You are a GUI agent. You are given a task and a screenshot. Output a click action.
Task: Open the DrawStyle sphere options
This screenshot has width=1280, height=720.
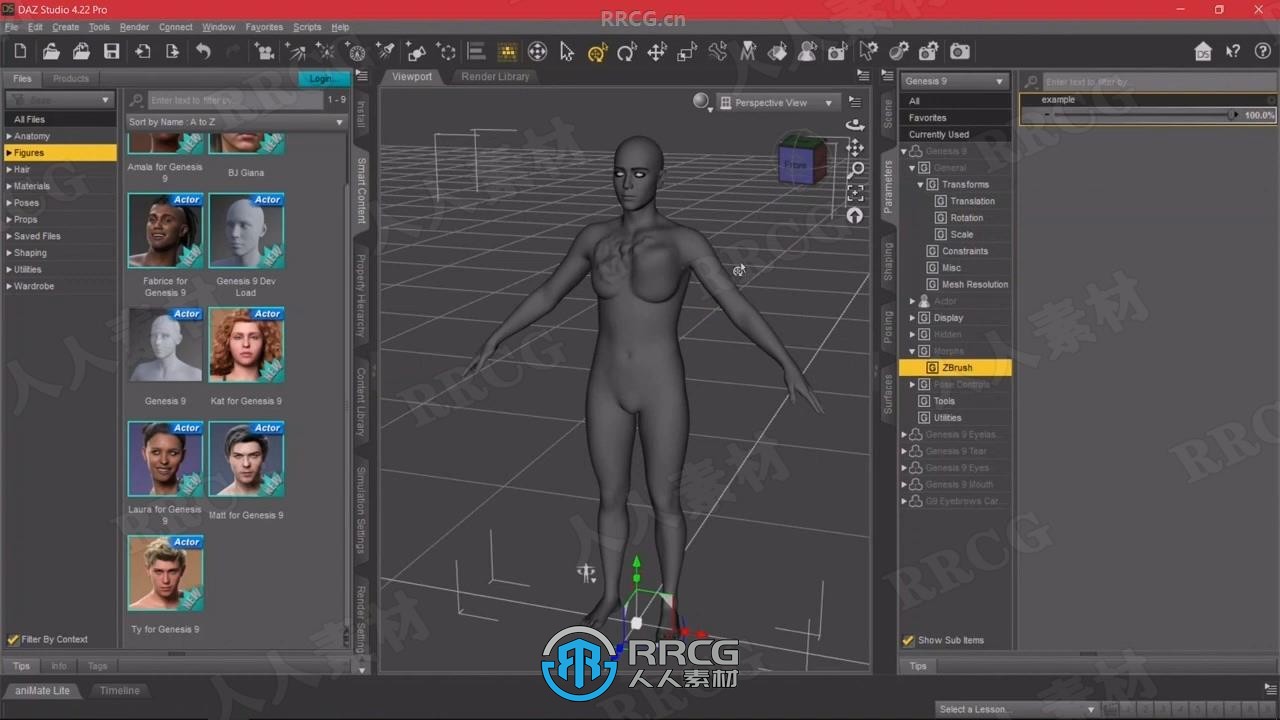(x=703, y=102)
